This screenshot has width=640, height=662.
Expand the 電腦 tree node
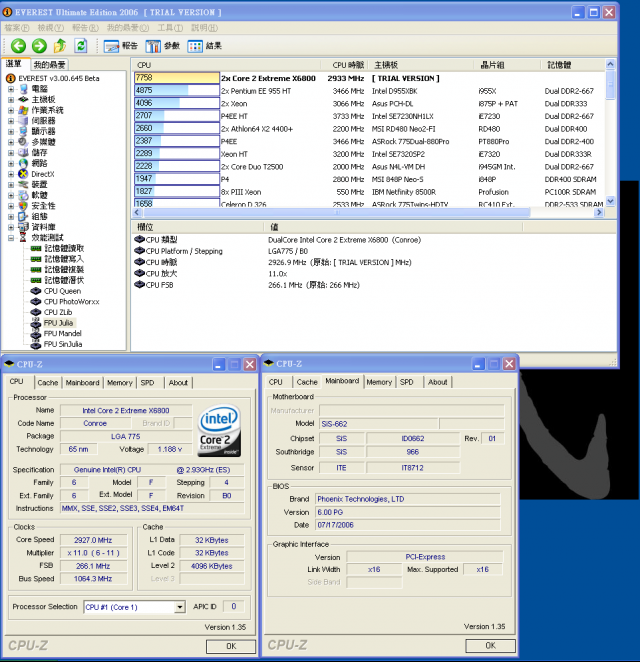[11, 89]
